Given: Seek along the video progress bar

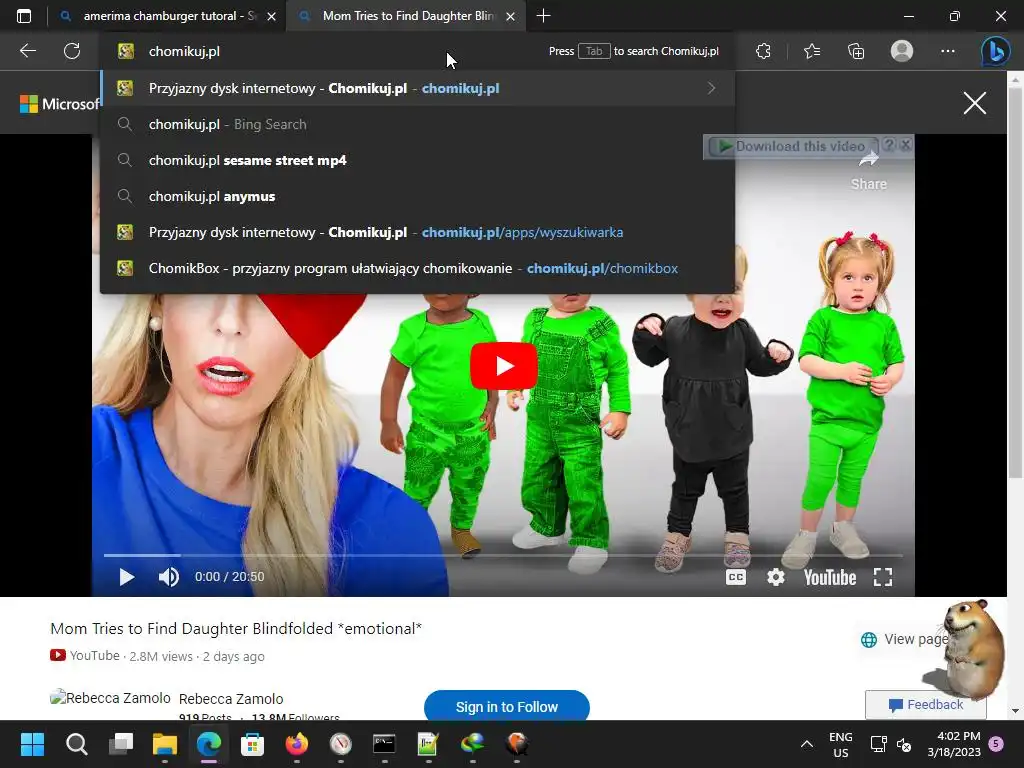Looking at the screenshot, I should point(503,555).
